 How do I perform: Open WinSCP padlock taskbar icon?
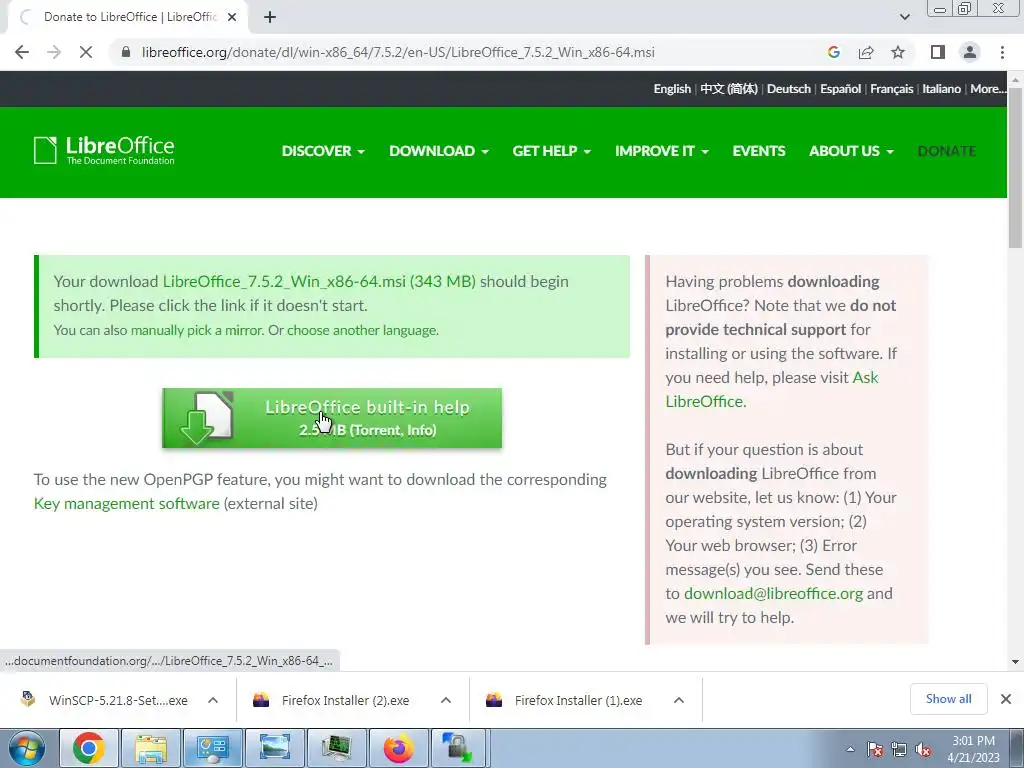point(458,748)
